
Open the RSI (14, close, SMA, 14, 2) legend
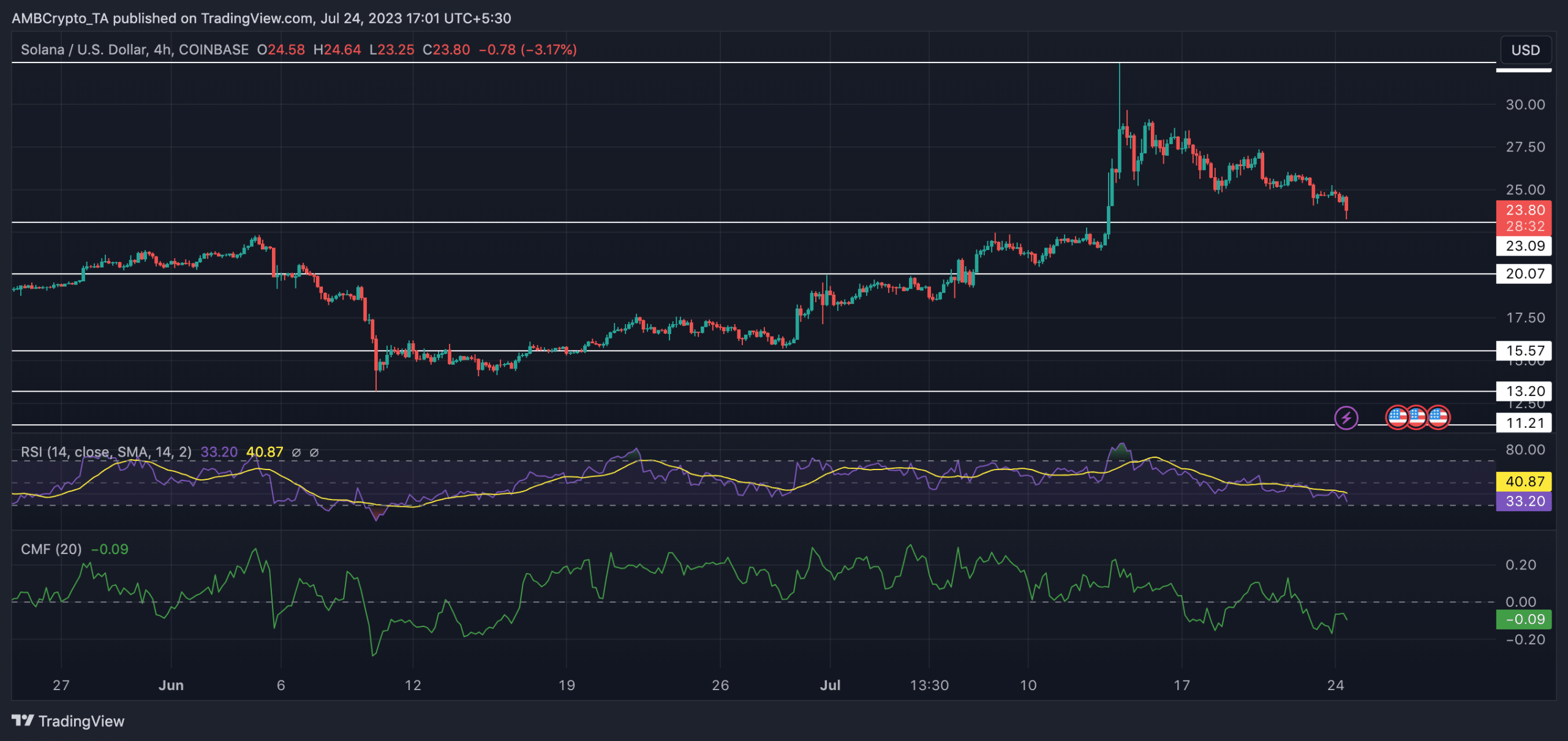click(106, 452)
